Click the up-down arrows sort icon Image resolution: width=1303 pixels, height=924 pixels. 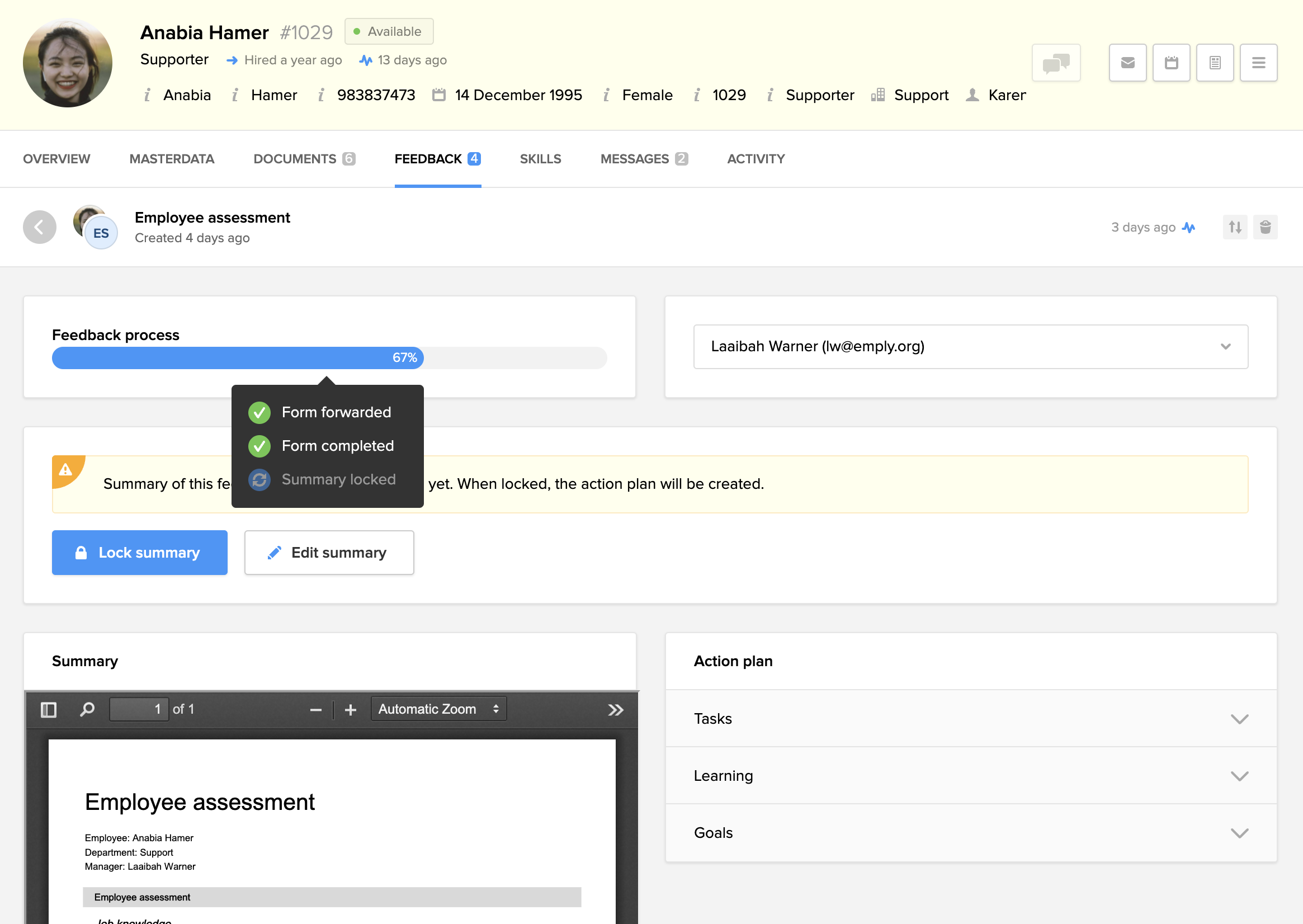1235,227
